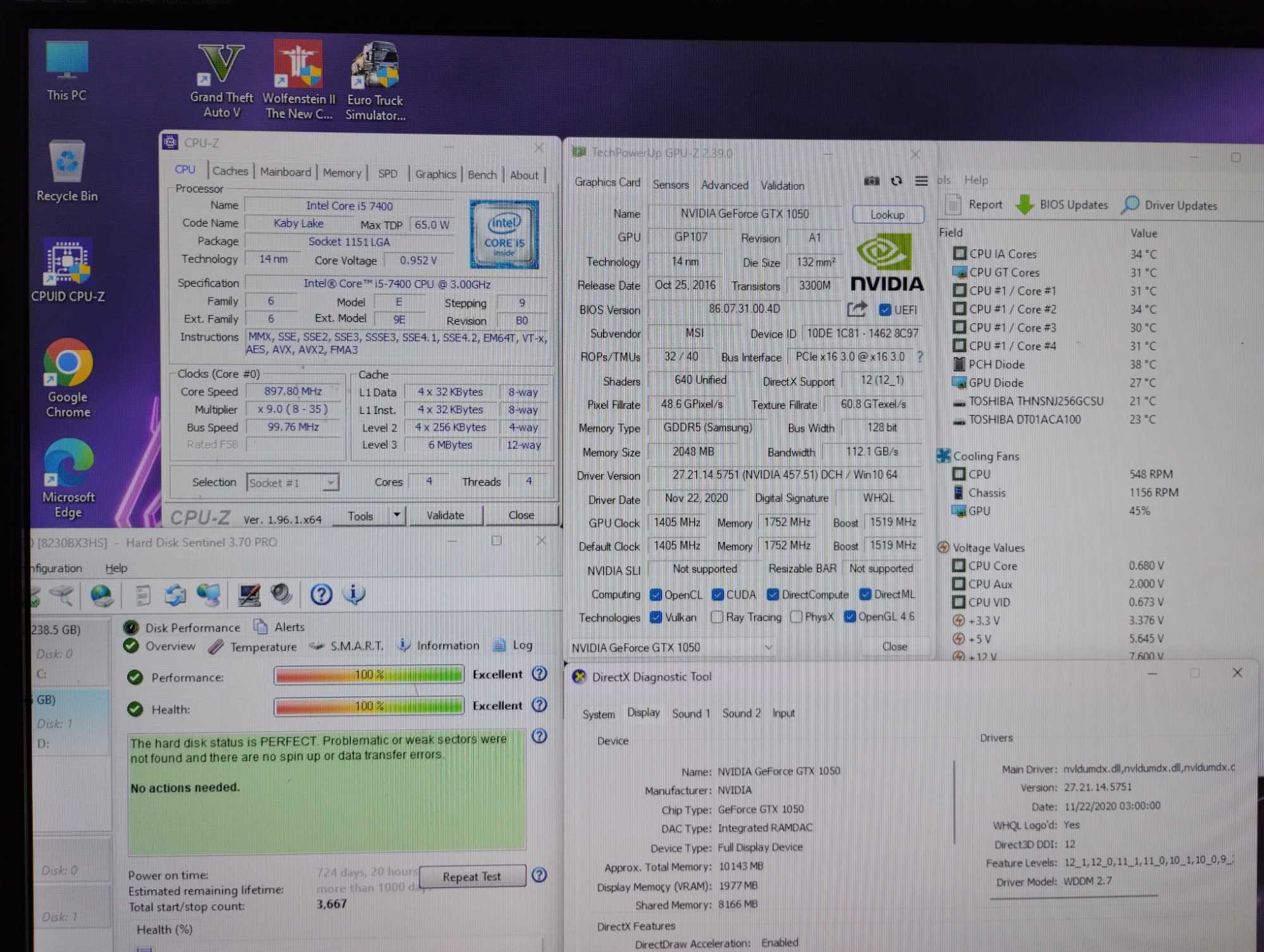Click the help icon next to Performance bar
Image resolution: width=1264 pixels, height=952 pixels.
pos(539,674)
